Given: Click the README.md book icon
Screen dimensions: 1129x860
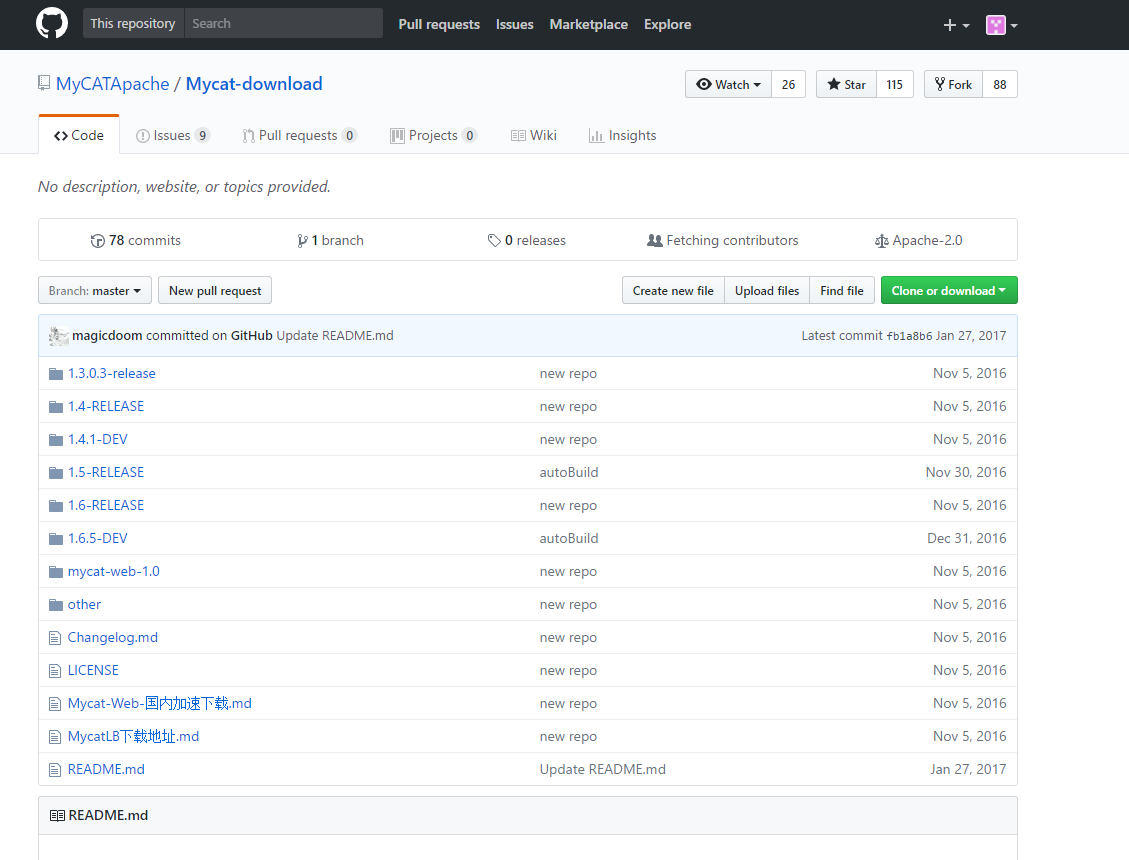Looking at the screenshot, I should (57, 816).
